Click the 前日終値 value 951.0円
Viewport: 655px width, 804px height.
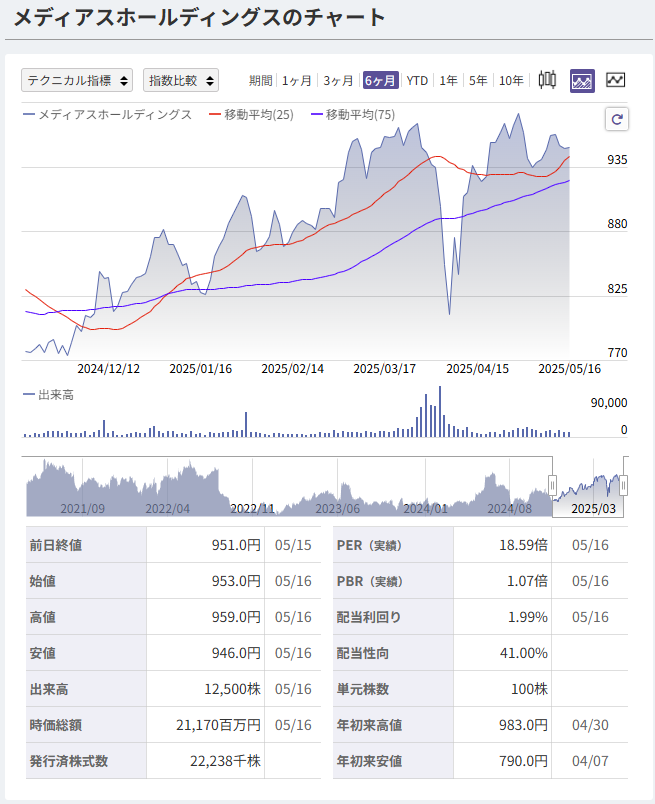click(x=236, y=545)
